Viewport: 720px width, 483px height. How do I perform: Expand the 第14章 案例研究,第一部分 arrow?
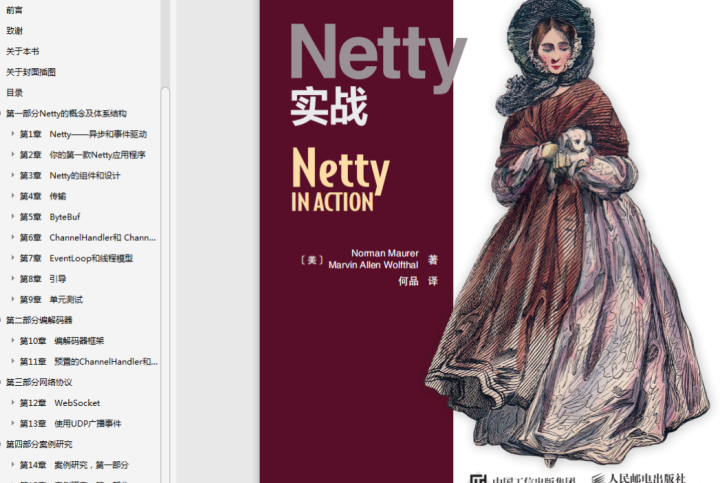pyautogui.click(x=12, y=464)
